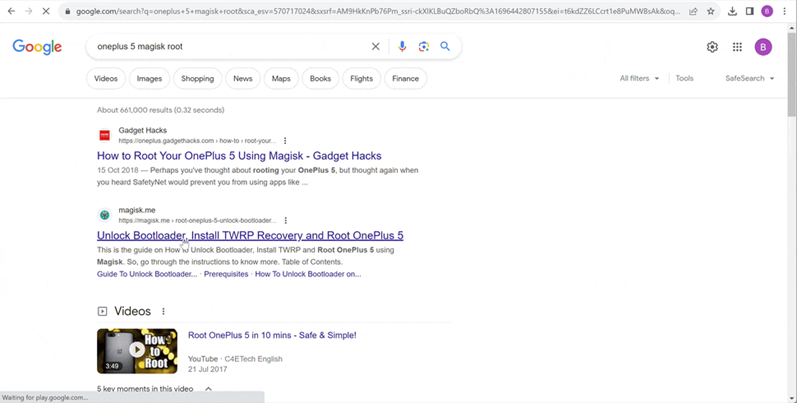Click the magisk.me breadcrumb URL
This screenshot has width=797, height=403.
(197, 221)
